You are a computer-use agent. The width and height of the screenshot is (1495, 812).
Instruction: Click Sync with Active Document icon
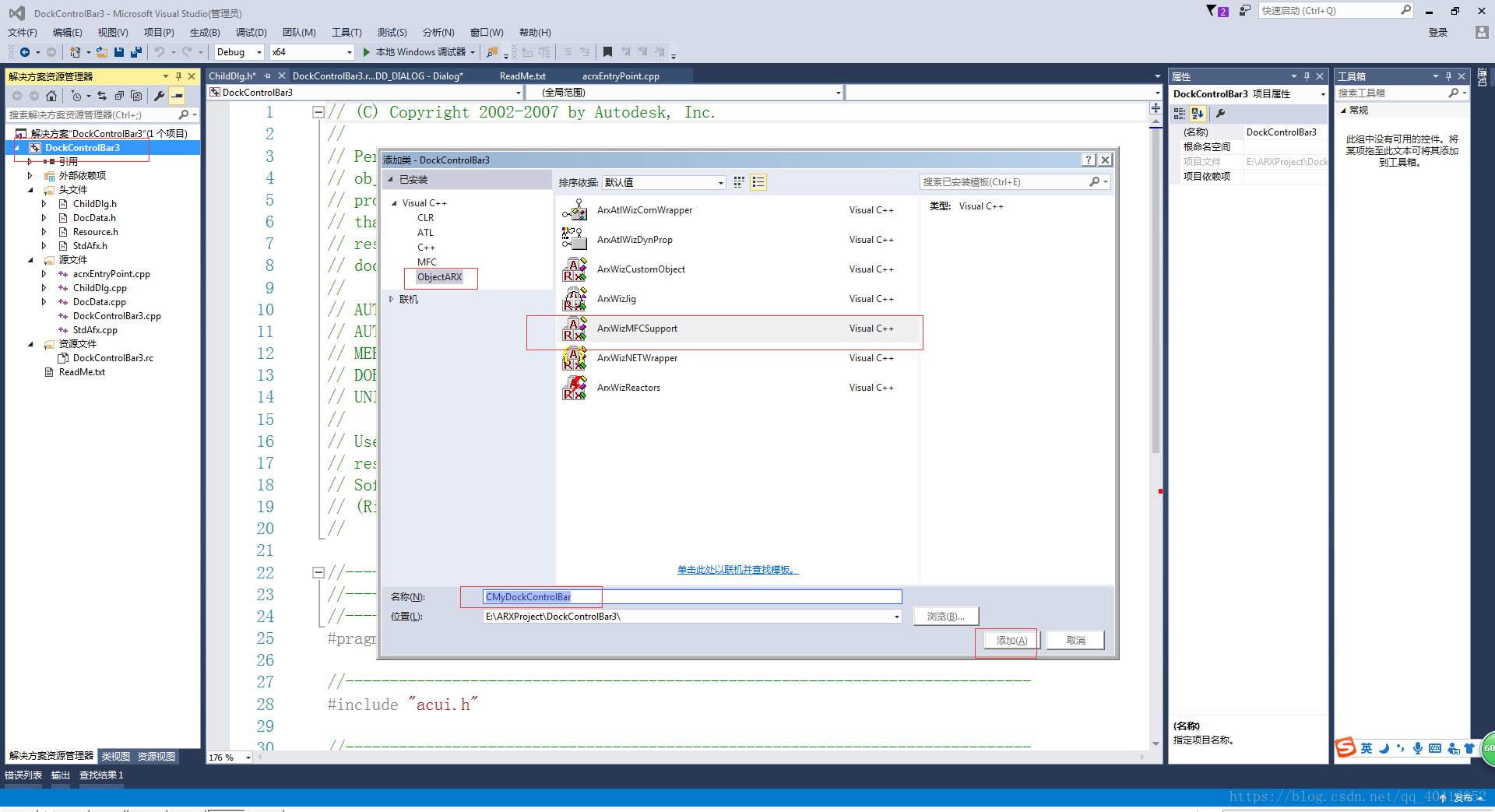pos(102,96)
